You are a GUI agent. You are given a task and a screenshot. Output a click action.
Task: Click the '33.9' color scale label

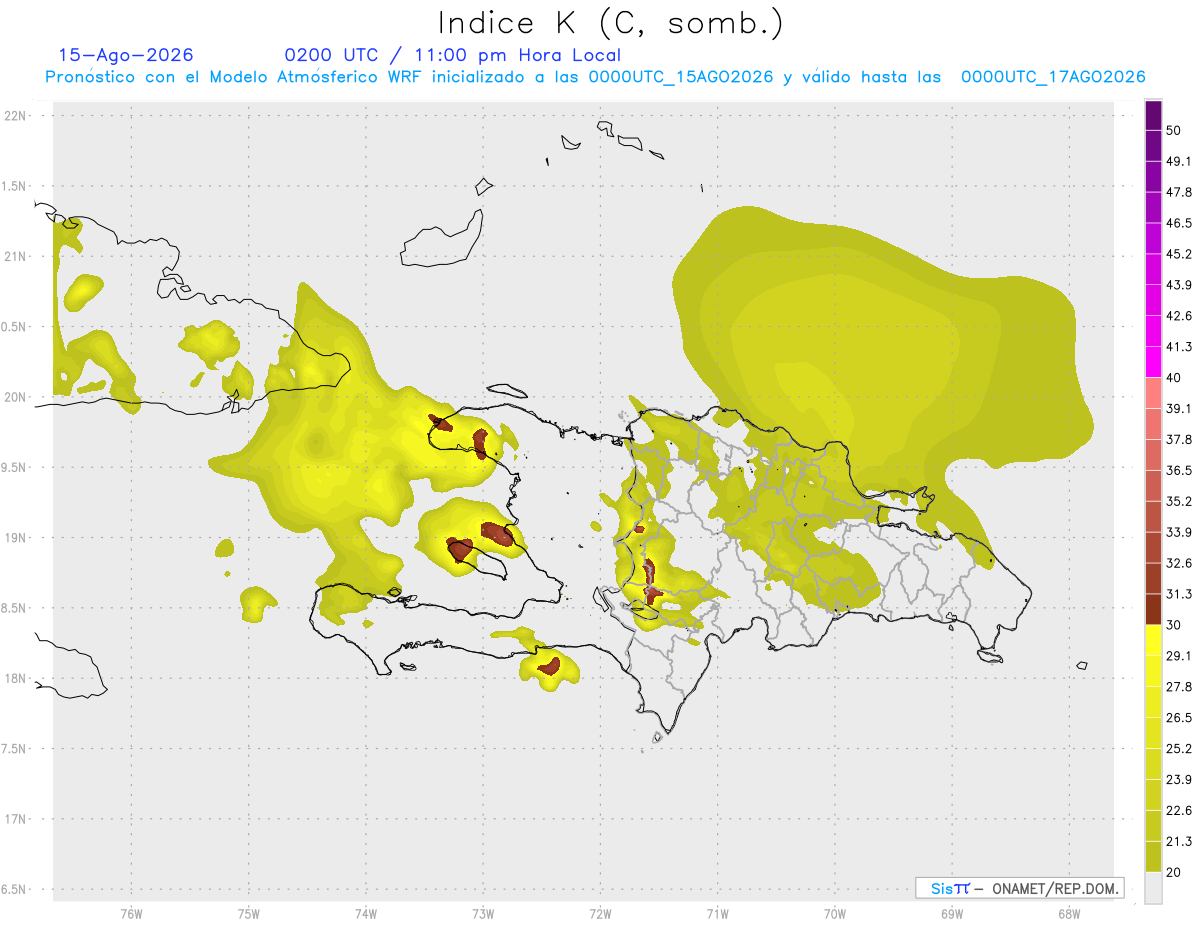point(1180,532)
